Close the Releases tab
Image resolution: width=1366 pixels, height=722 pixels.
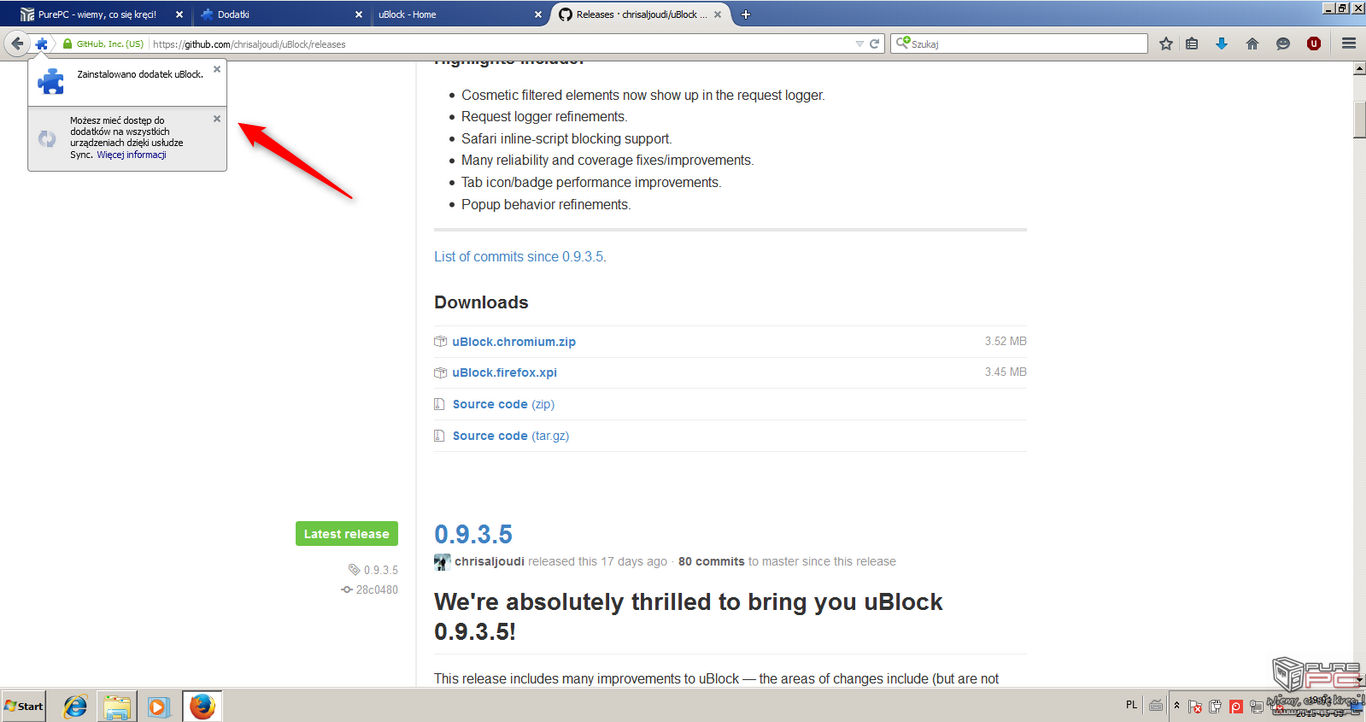click(719, 14)
